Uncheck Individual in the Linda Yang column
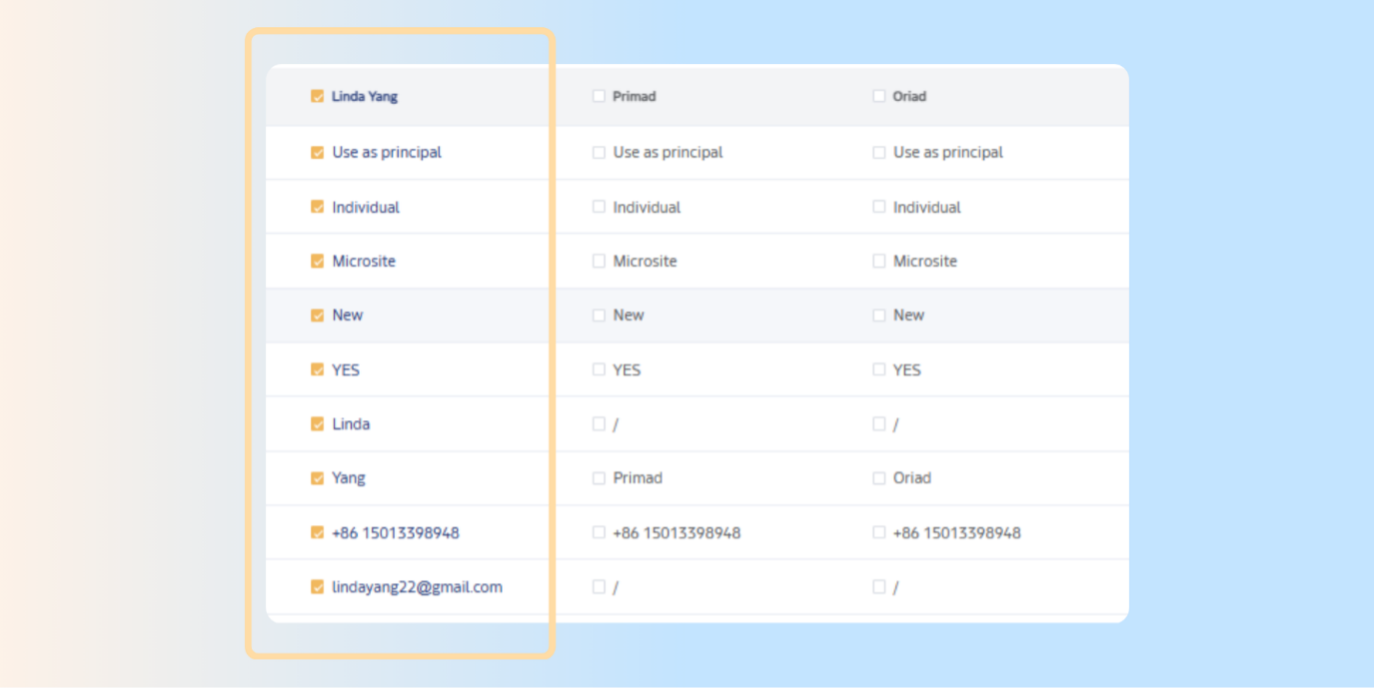The image size is (1375, 690). pyautogui.click(x=317, y=208)
